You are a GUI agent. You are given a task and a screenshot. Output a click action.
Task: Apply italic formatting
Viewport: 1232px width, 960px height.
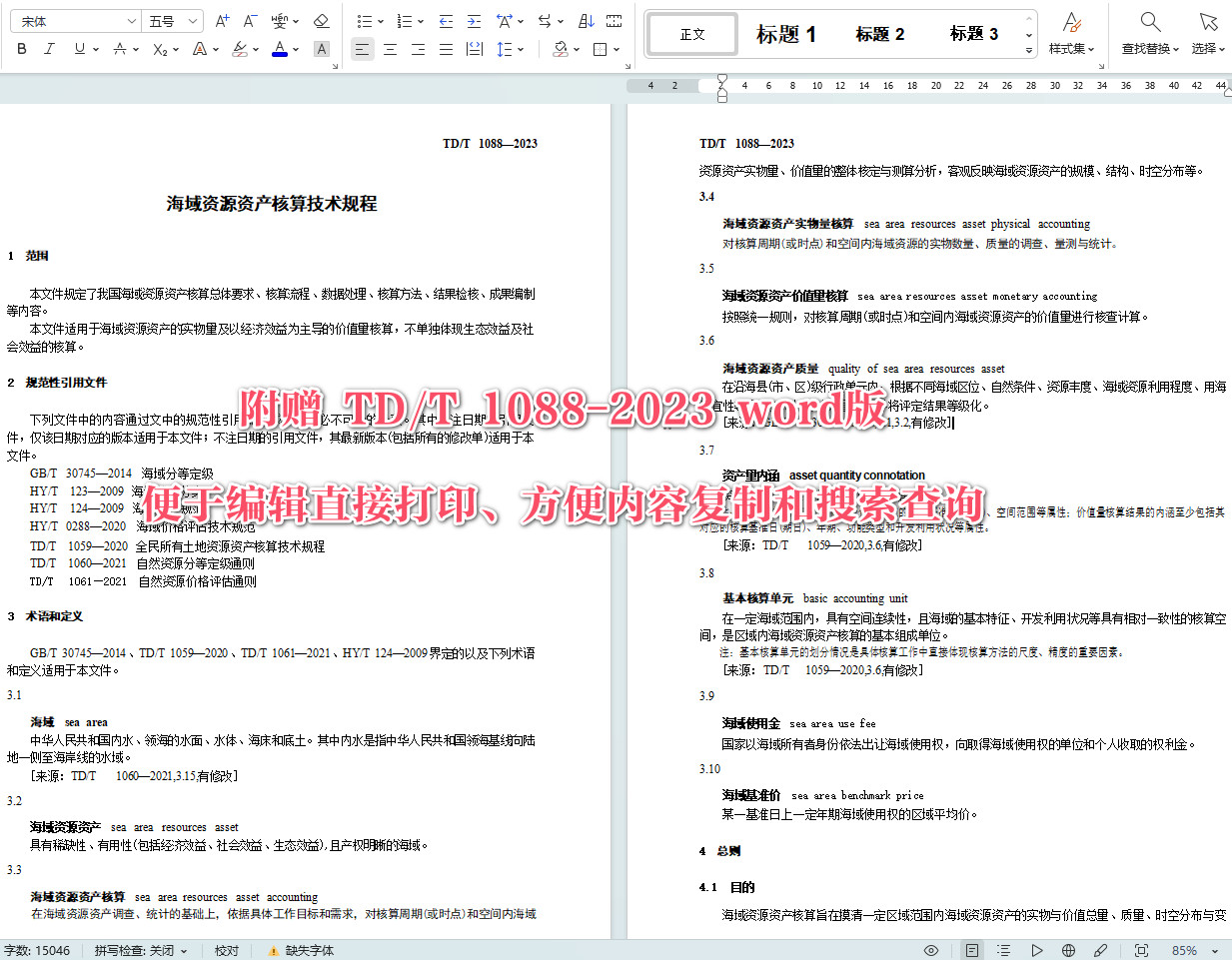[x=49, y=48]
